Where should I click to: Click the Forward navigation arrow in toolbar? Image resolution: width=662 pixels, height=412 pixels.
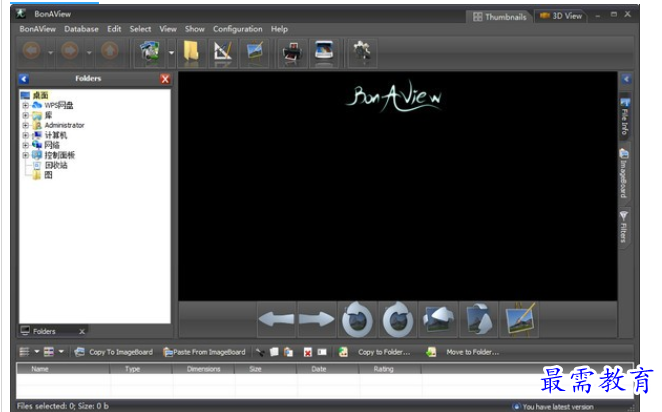70,51
